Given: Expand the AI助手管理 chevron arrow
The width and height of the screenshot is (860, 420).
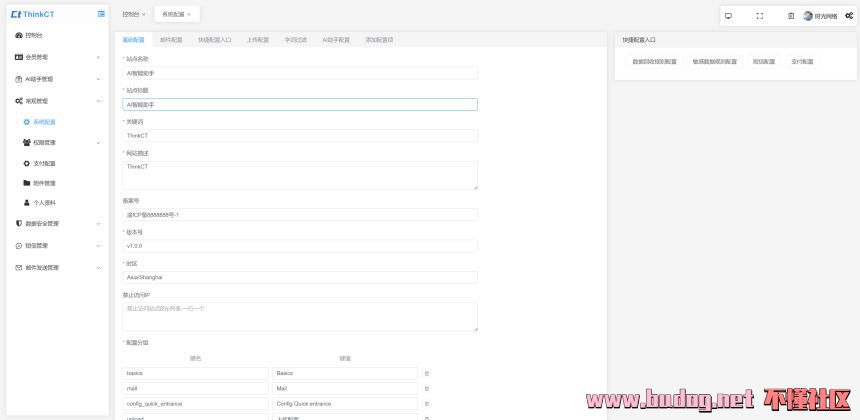Looking at the screenshot, I should point(99,79).
